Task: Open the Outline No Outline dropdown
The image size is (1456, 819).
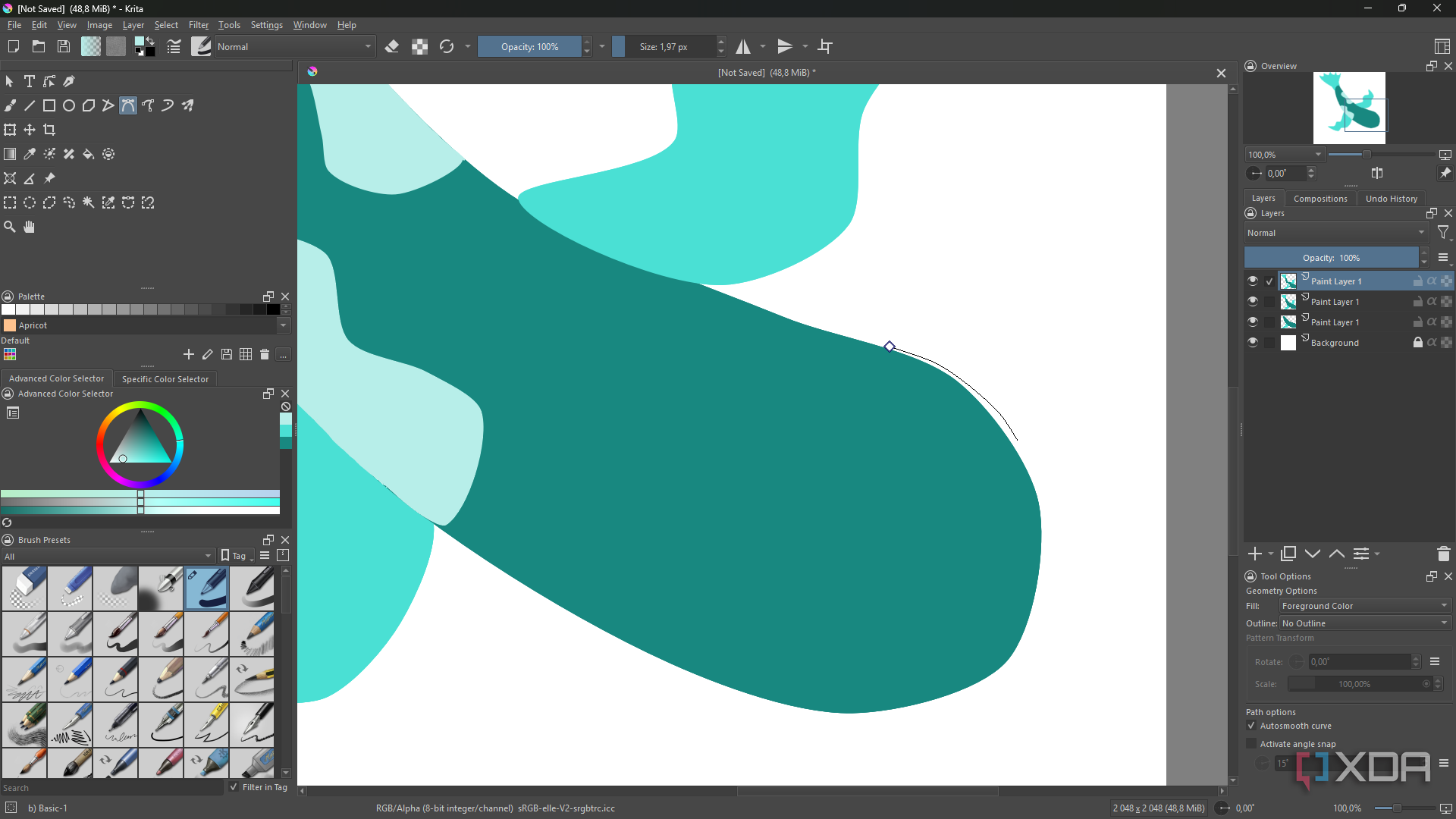Action: pos(1364,623)
